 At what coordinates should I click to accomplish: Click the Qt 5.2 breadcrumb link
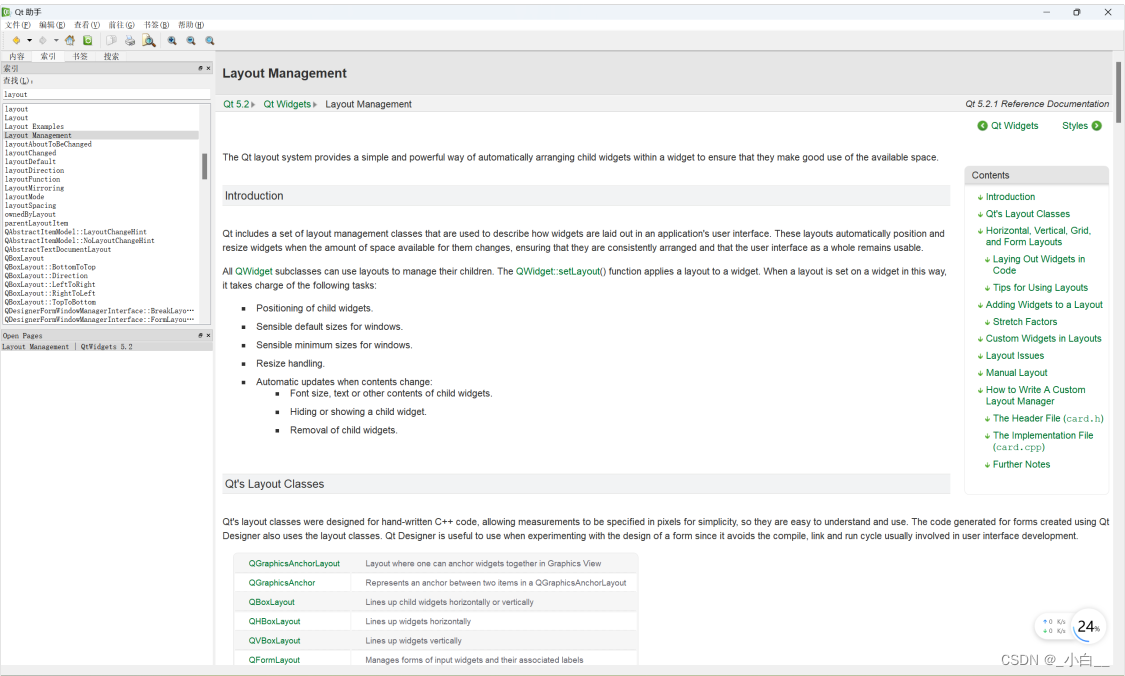[236, 104]
